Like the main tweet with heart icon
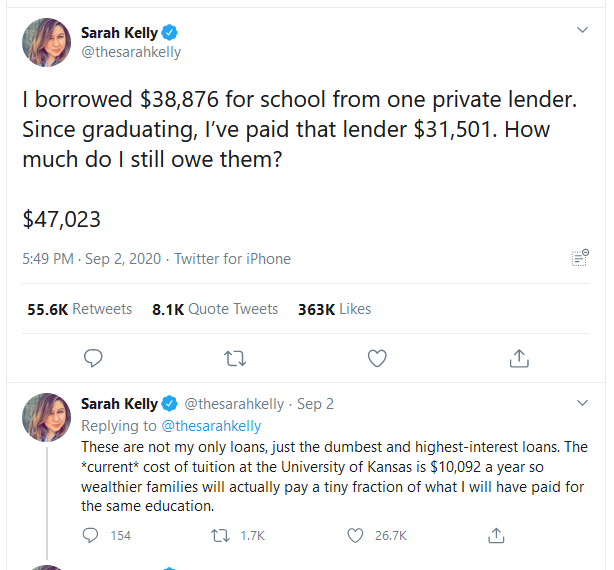The width and height of the screenshot is (614, 570). (377, 358)
